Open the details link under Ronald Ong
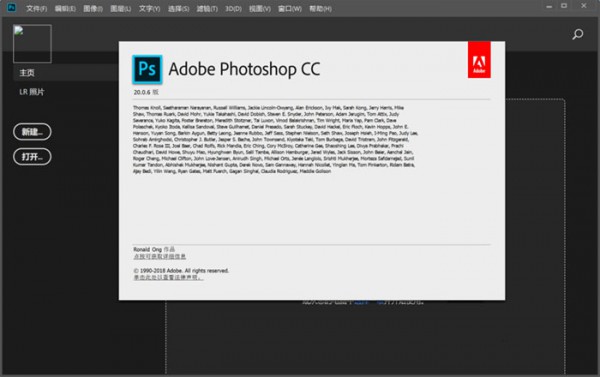600x377 pixels. (160, 256)
